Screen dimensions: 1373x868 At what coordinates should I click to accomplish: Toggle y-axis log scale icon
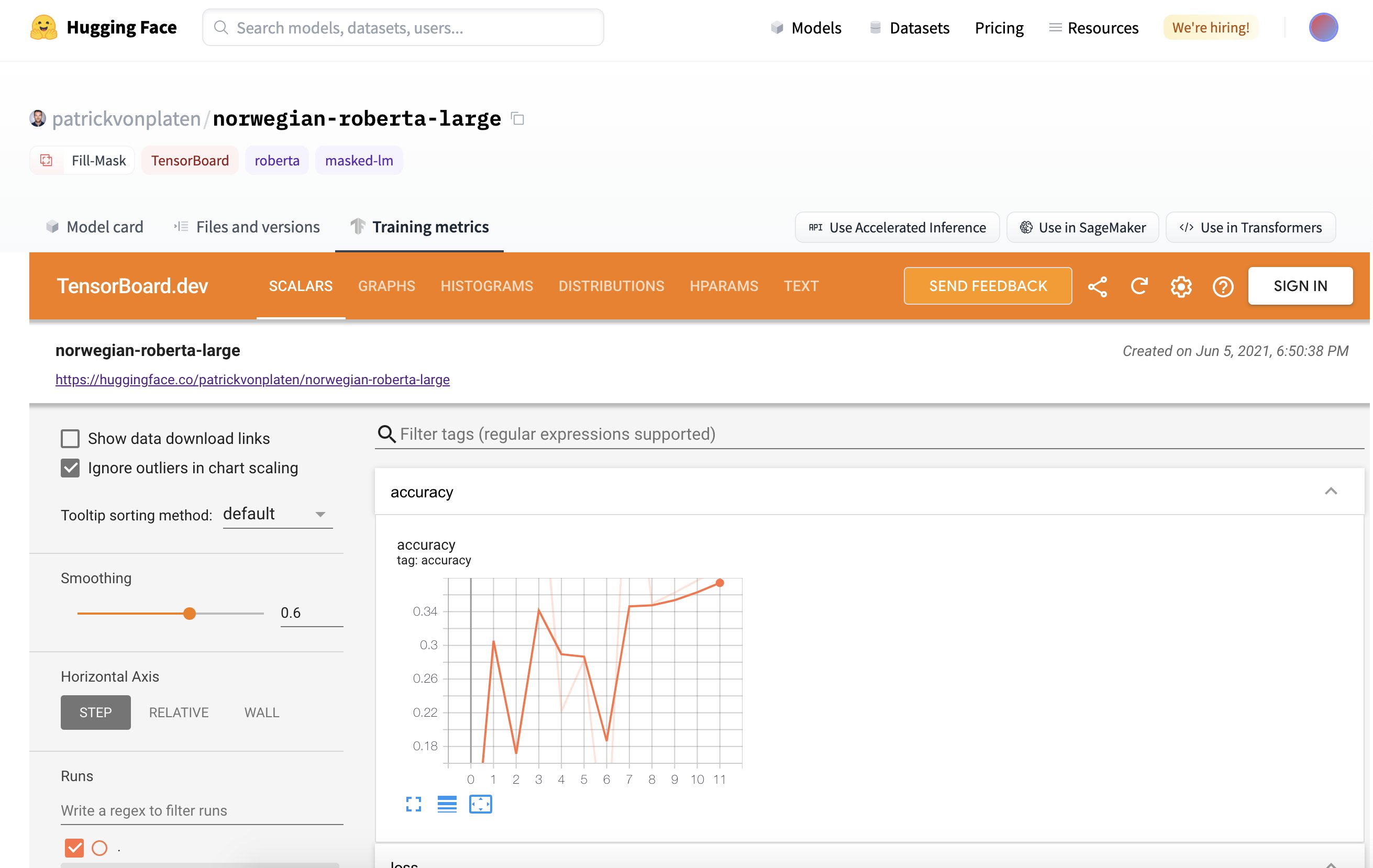tap(447, 804)
